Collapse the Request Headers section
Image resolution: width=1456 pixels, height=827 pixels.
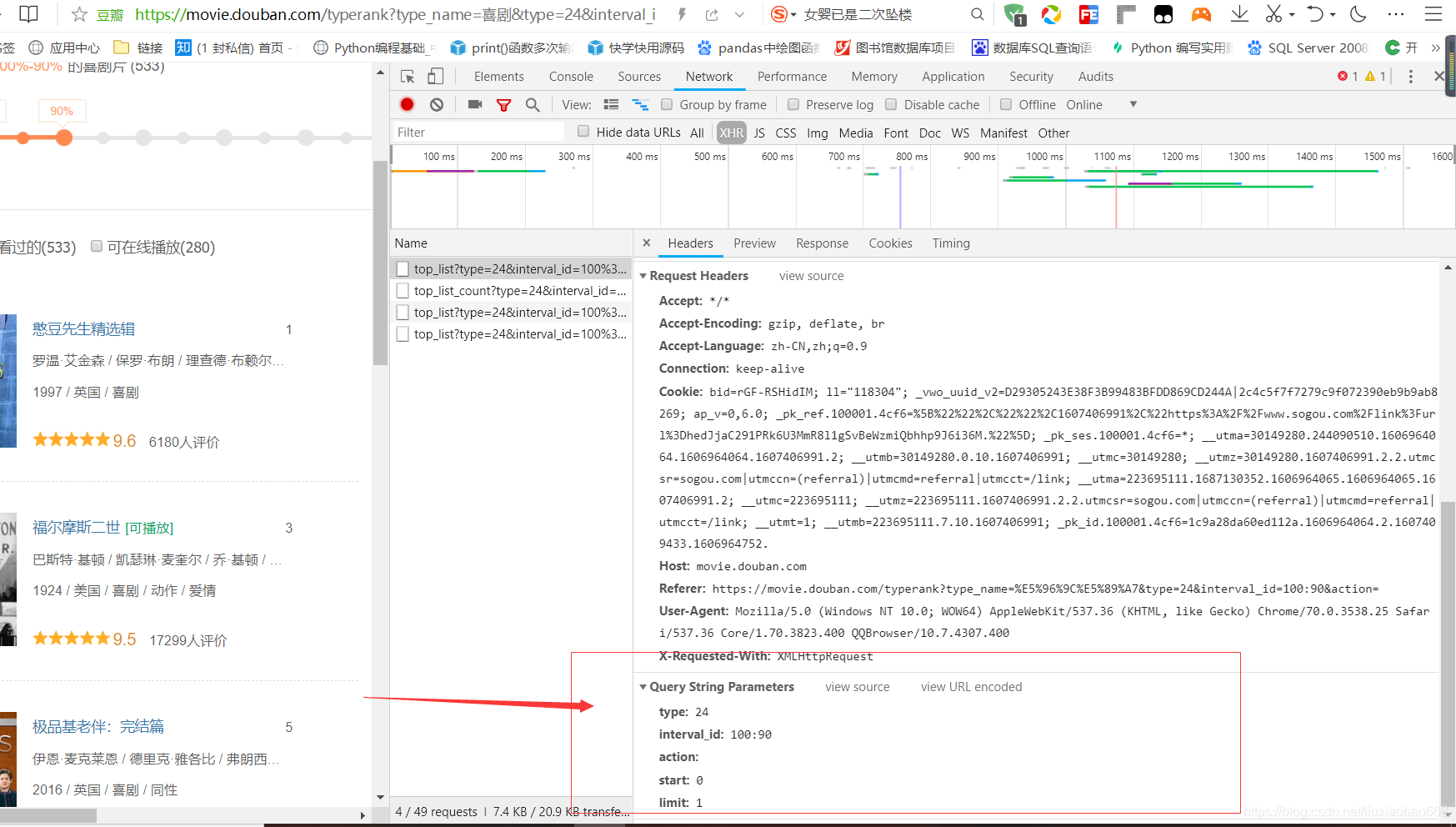[x=643, y=276]
